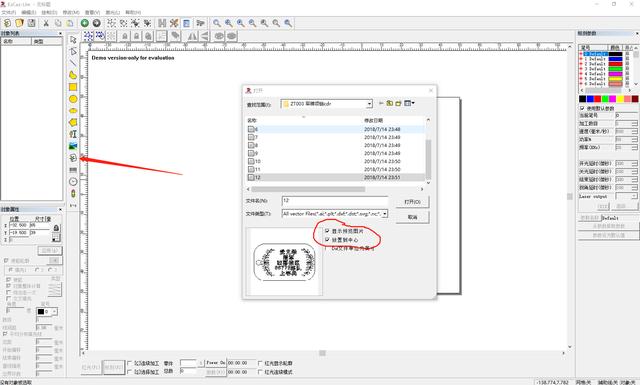Screen dimensions: 640x385
Task: Click the green circular plus toolbar icon
Action: click(x=84, y=23)
